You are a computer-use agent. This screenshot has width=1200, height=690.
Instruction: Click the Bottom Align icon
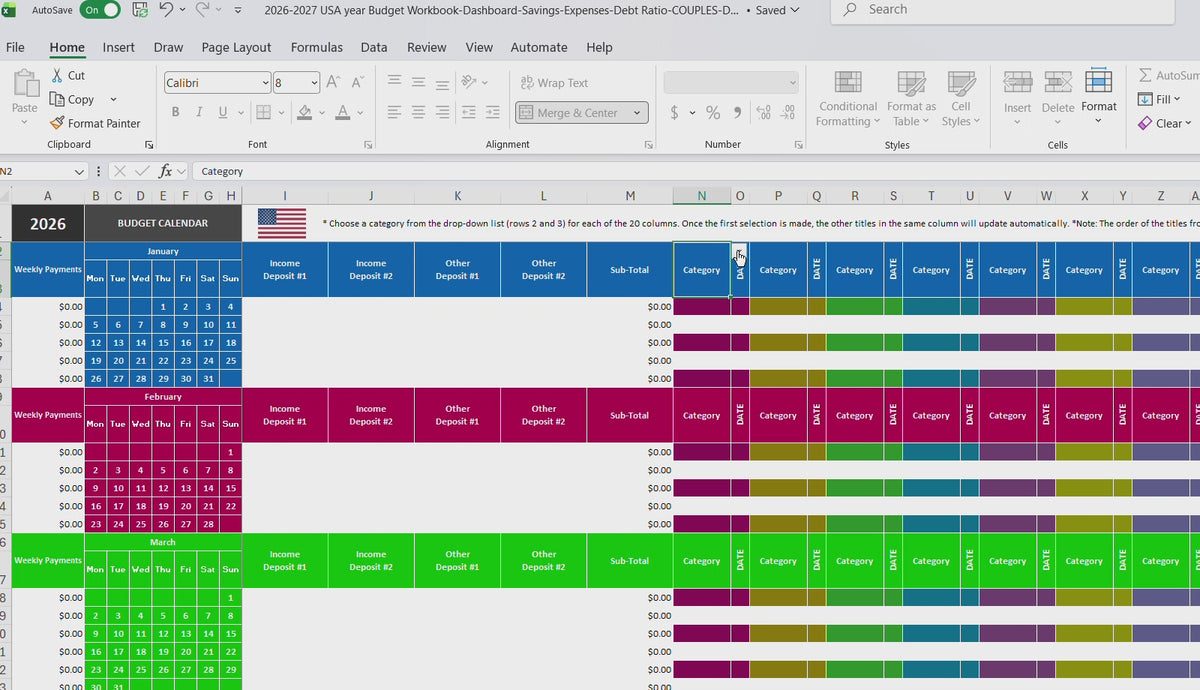[x=443, y=83]
